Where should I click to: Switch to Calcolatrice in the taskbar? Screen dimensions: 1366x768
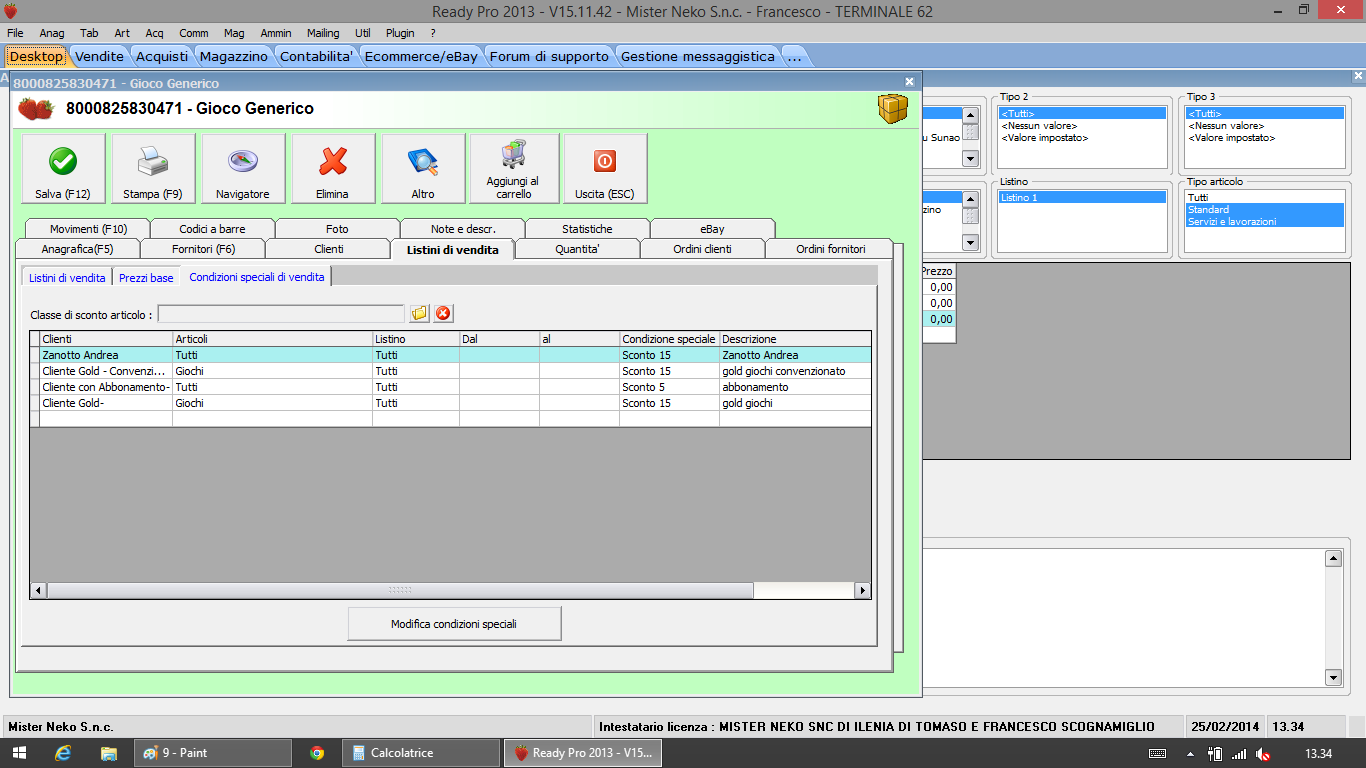click(422, 753)
